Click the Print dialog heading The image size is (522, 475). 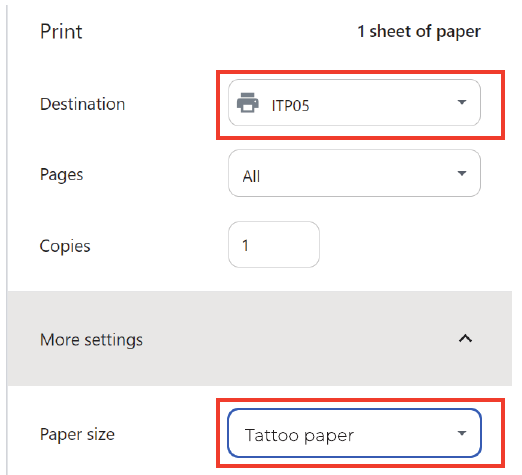pos(61,32)
